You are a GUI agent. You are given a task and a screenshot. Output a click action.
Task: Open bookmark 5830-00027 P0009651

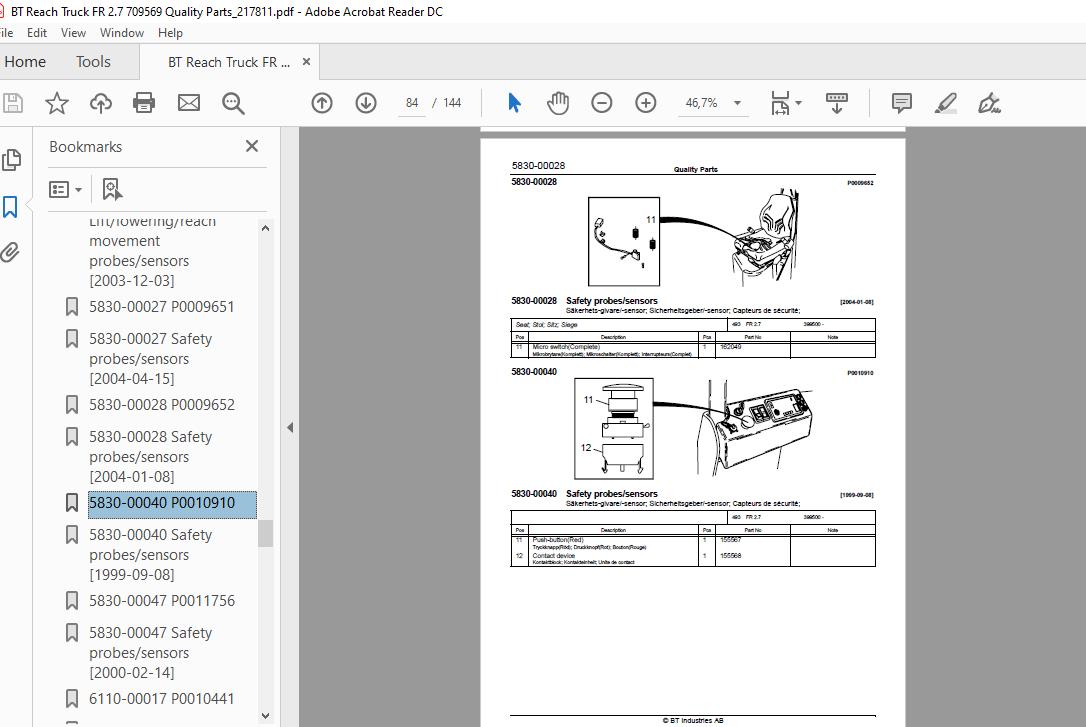pyautogui.click(x=161, y=307)
